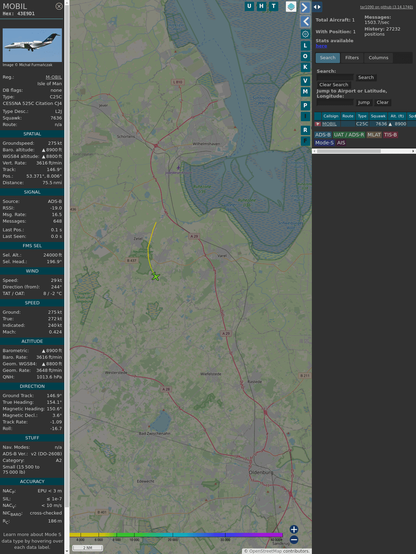Click the K map control button
Image resolution: width=416 pixels, height=554 pixels.
(x=305, y=67)
